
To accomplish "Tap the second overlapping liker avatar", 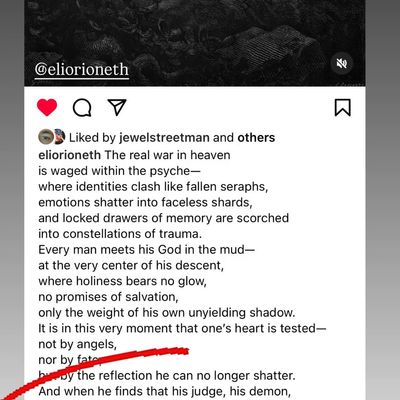I will pos(60,137).
